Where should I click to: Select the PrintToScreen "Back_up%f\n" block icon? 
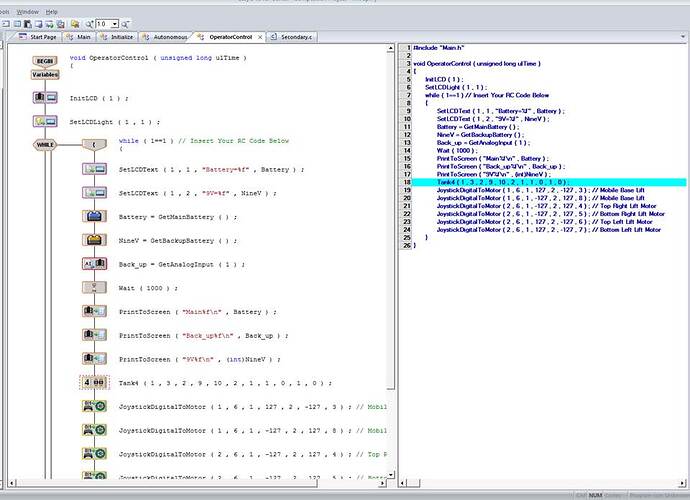[x=94, y=335]
